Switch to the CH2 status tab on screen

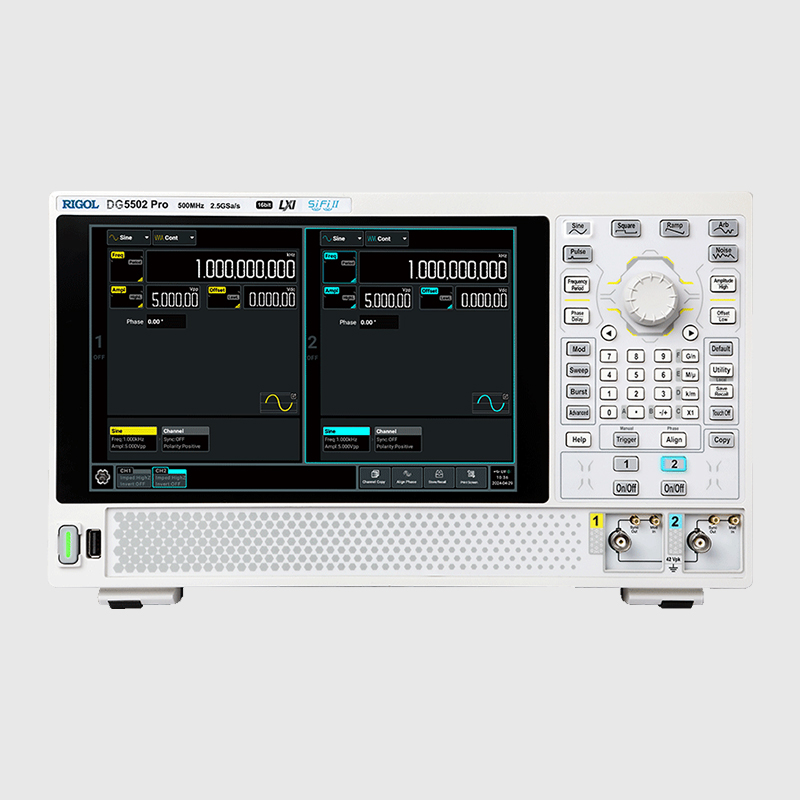(x=169, y=478)
